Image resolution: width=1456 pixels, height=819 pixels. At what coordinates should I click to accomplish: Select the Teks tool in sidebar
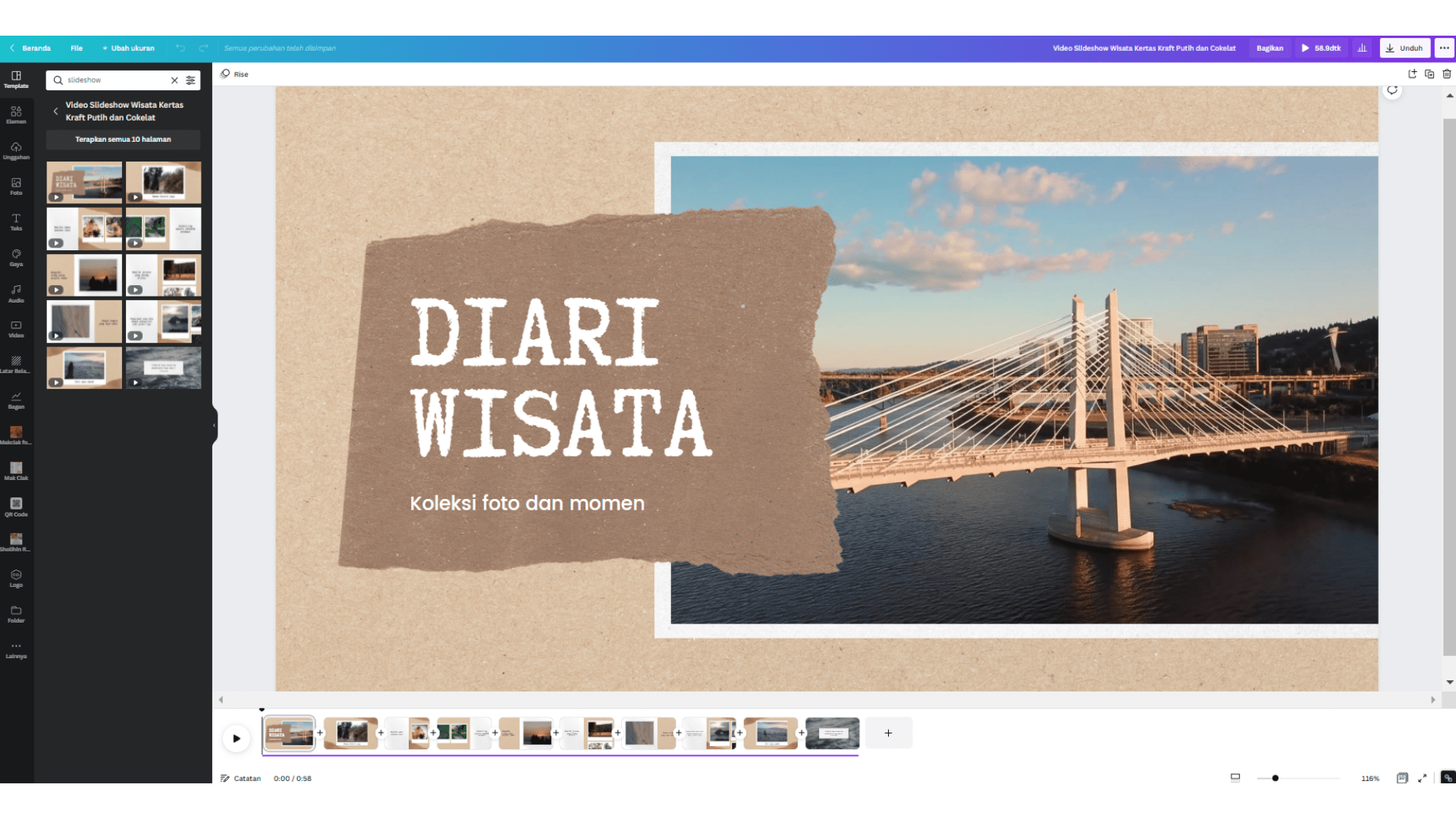pos(16,221)
